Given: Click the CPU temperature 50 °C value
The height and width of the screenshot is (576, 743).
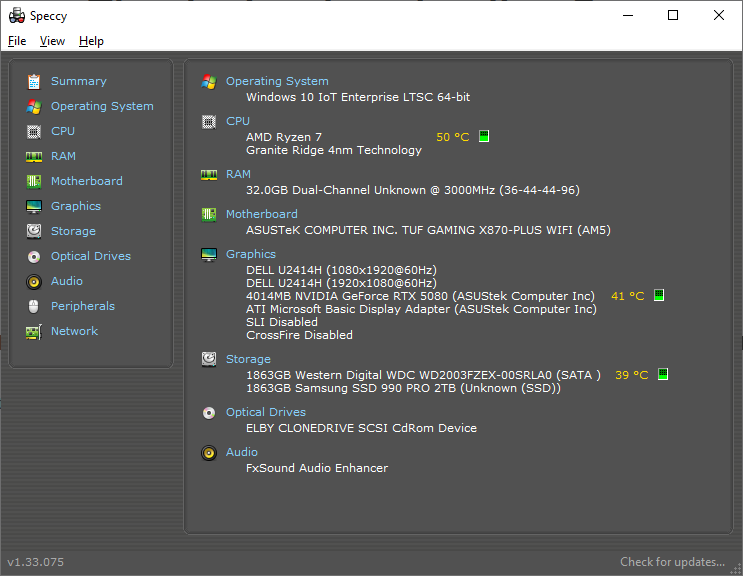Looking at the screenshot, I should 453,137.
